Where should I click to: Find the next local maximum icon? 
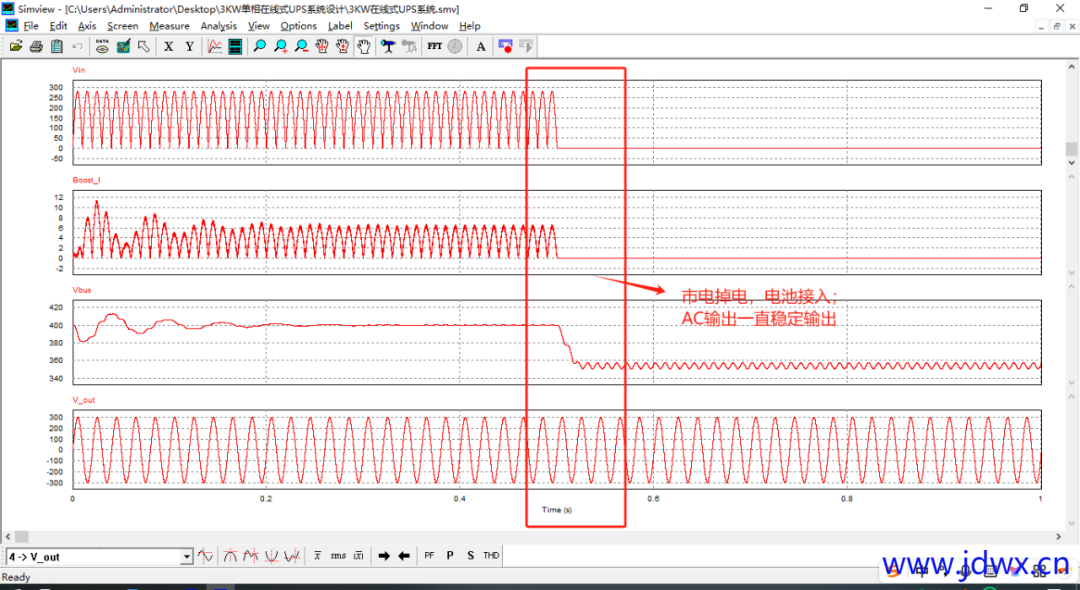251,556
